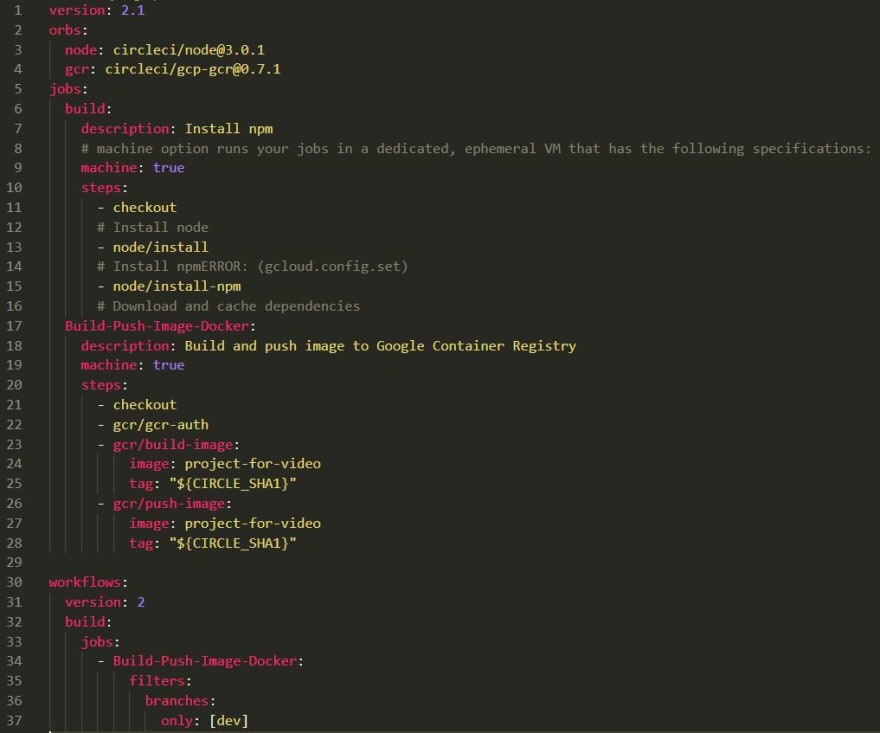Viewport: 880px width, 733px height.
Task: Click the 'build:' key on line 6
Action: point(88,109)
